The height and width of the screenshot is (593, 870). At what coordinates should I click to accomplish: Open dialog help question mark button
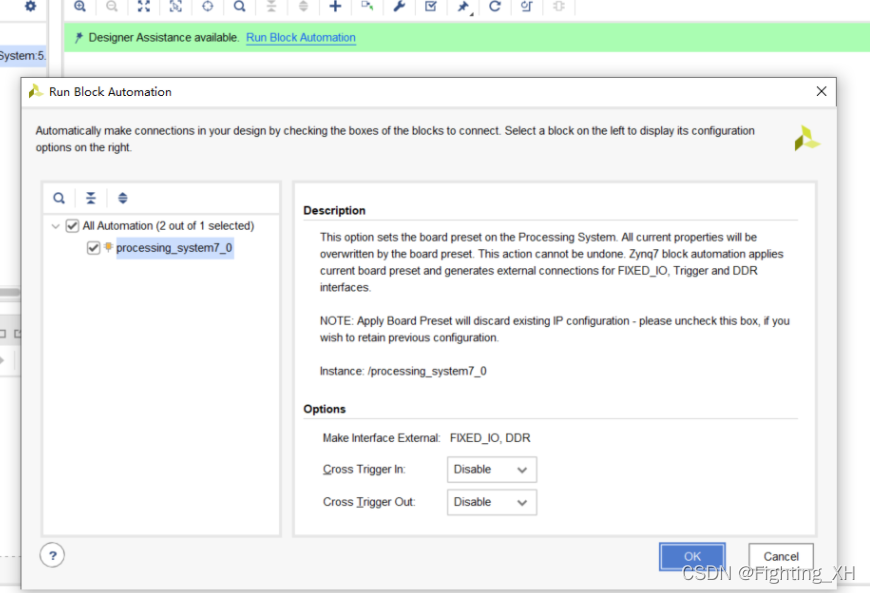[52, 555]
